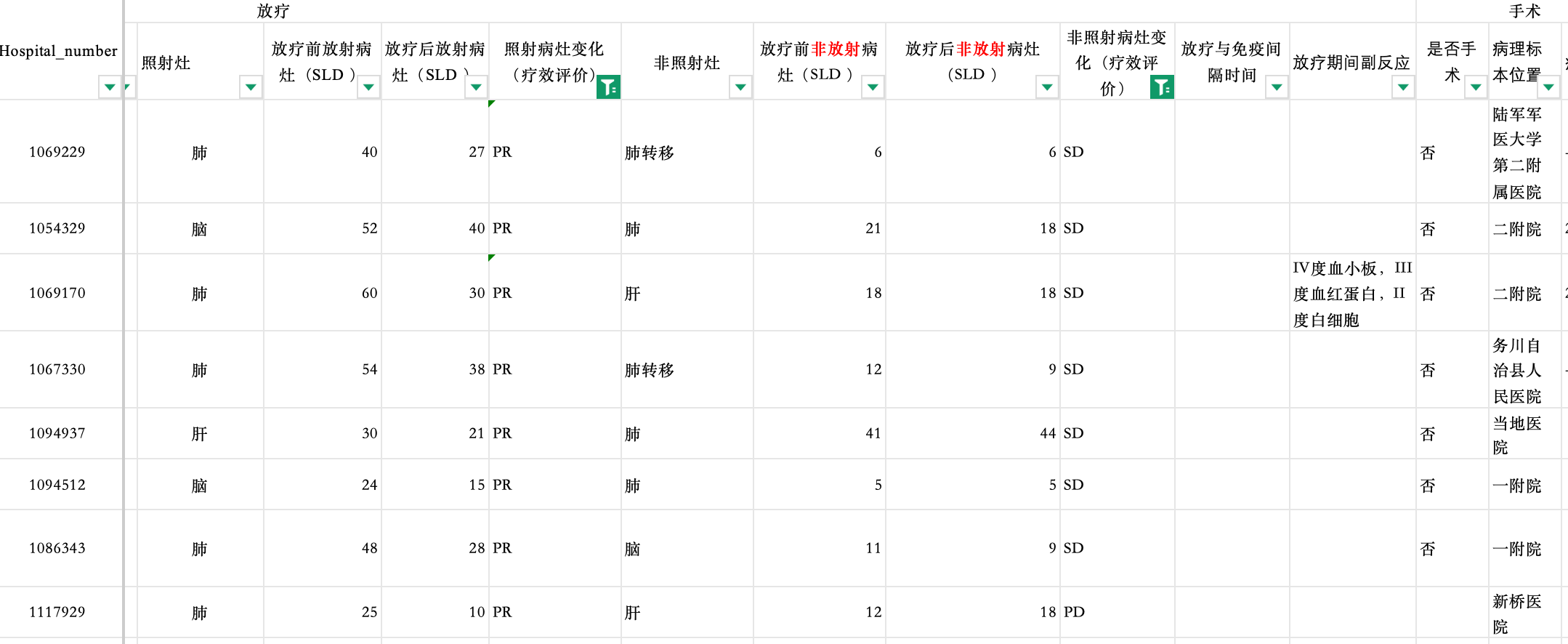Click active filter icon on 非照射病灶变化 column

coord(1162,87)
